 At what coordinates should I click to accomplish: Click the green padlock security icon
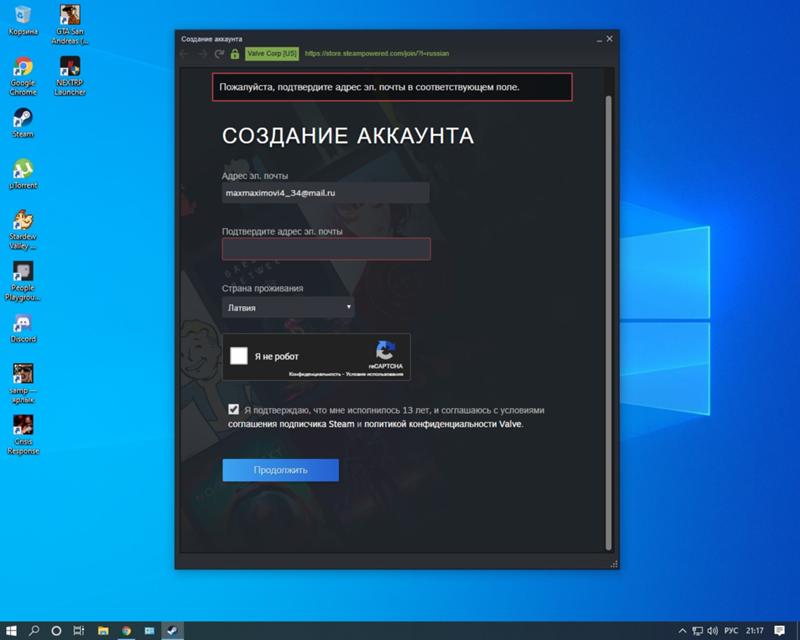tap(235, 54)
